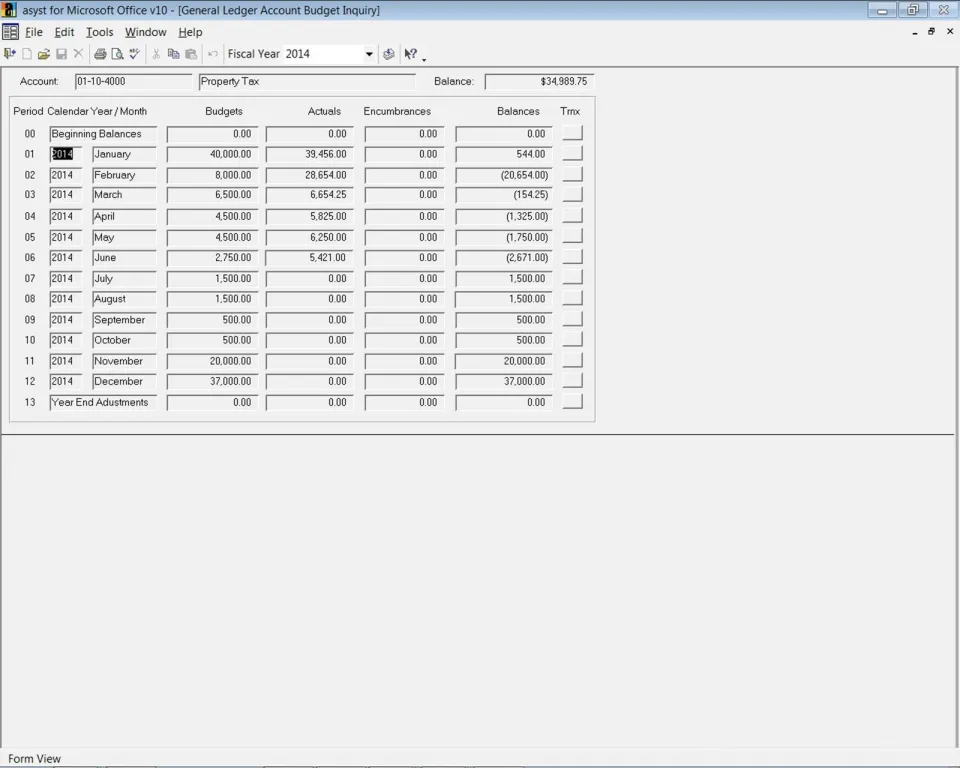Click the January budget value 40,000.00
Viewport: 960px width, 768px height.
(x=212, y=154)
